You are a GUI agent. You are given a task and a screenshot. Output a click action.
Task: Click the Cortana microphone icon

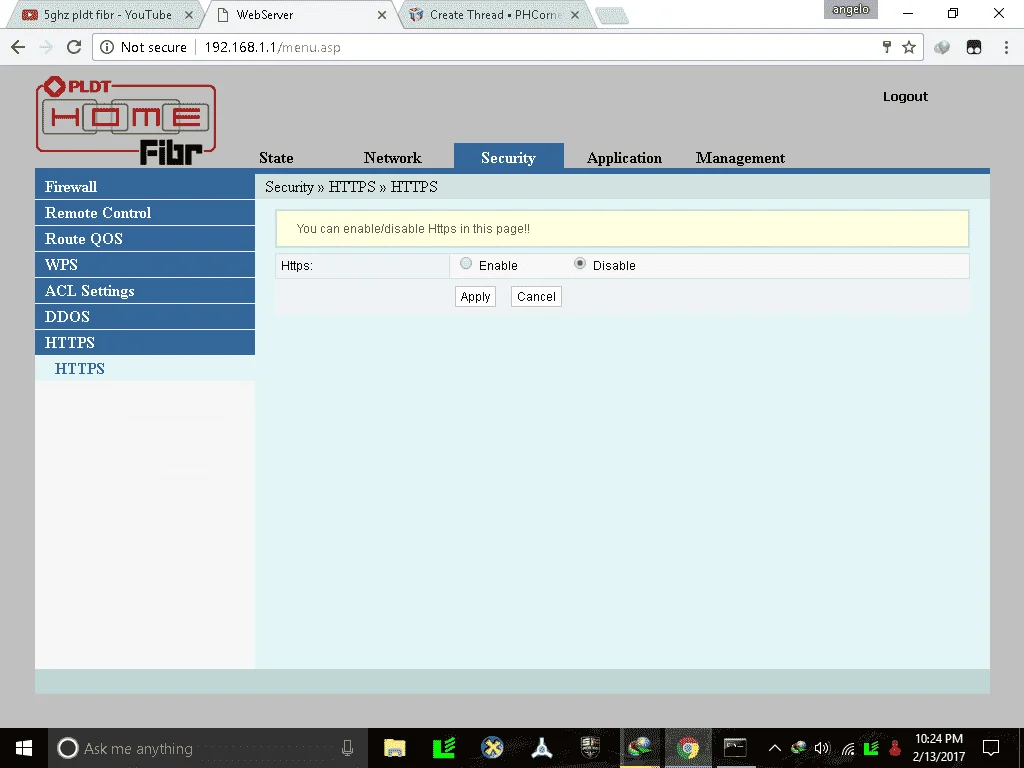tap(347, 748)
